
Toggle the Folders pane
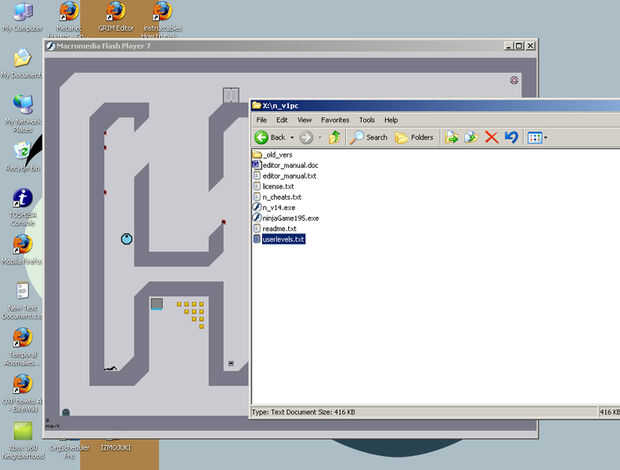point(414,137)
